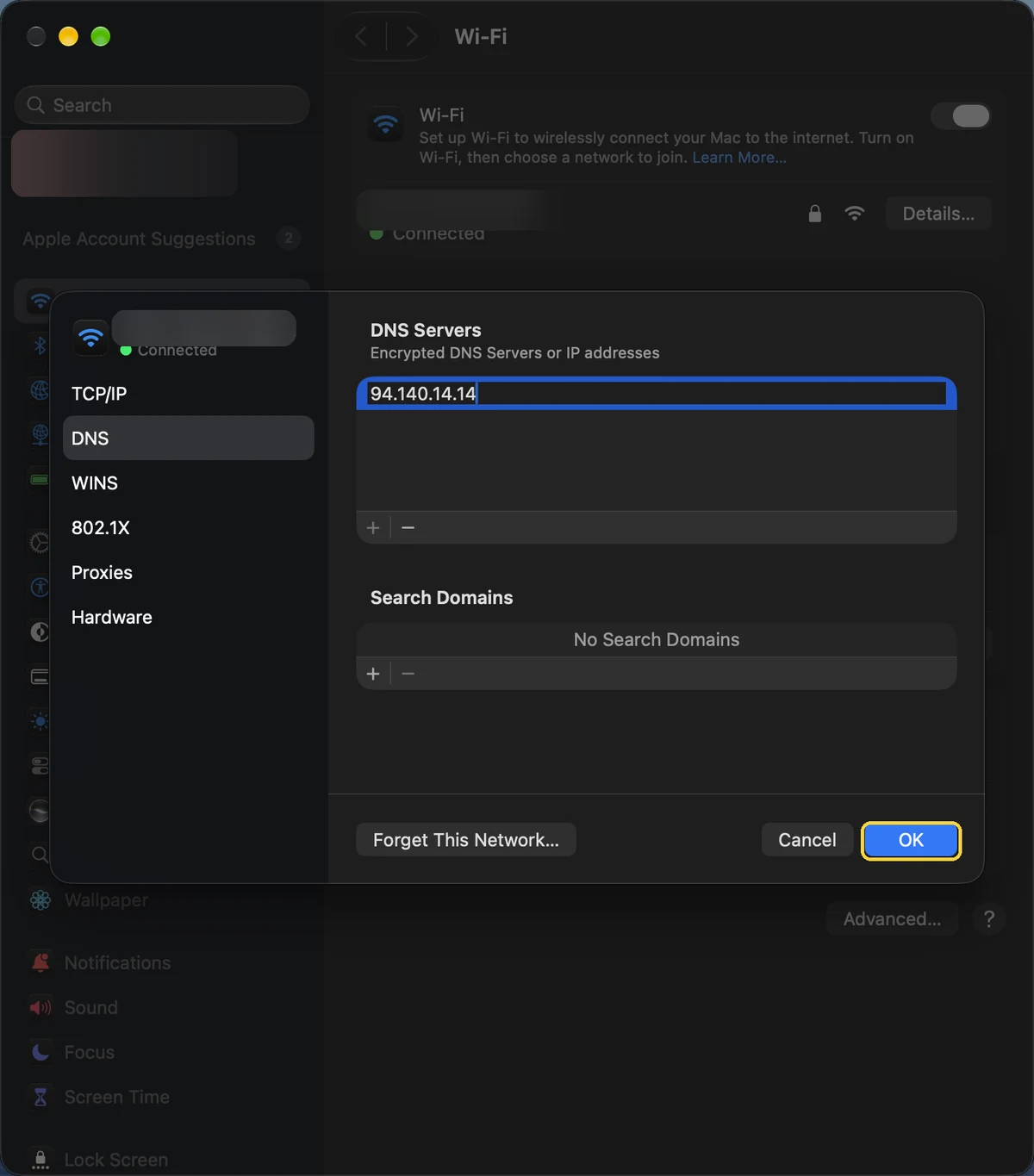Open help with the question mark button
This screenshot has height=1176, width=1034.
point(988,919)
